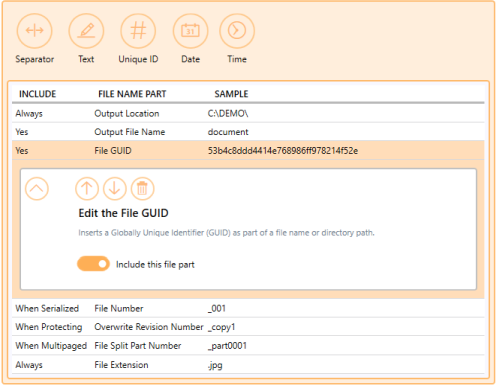Click 'When Multipaged' include cell

[51, 346]
